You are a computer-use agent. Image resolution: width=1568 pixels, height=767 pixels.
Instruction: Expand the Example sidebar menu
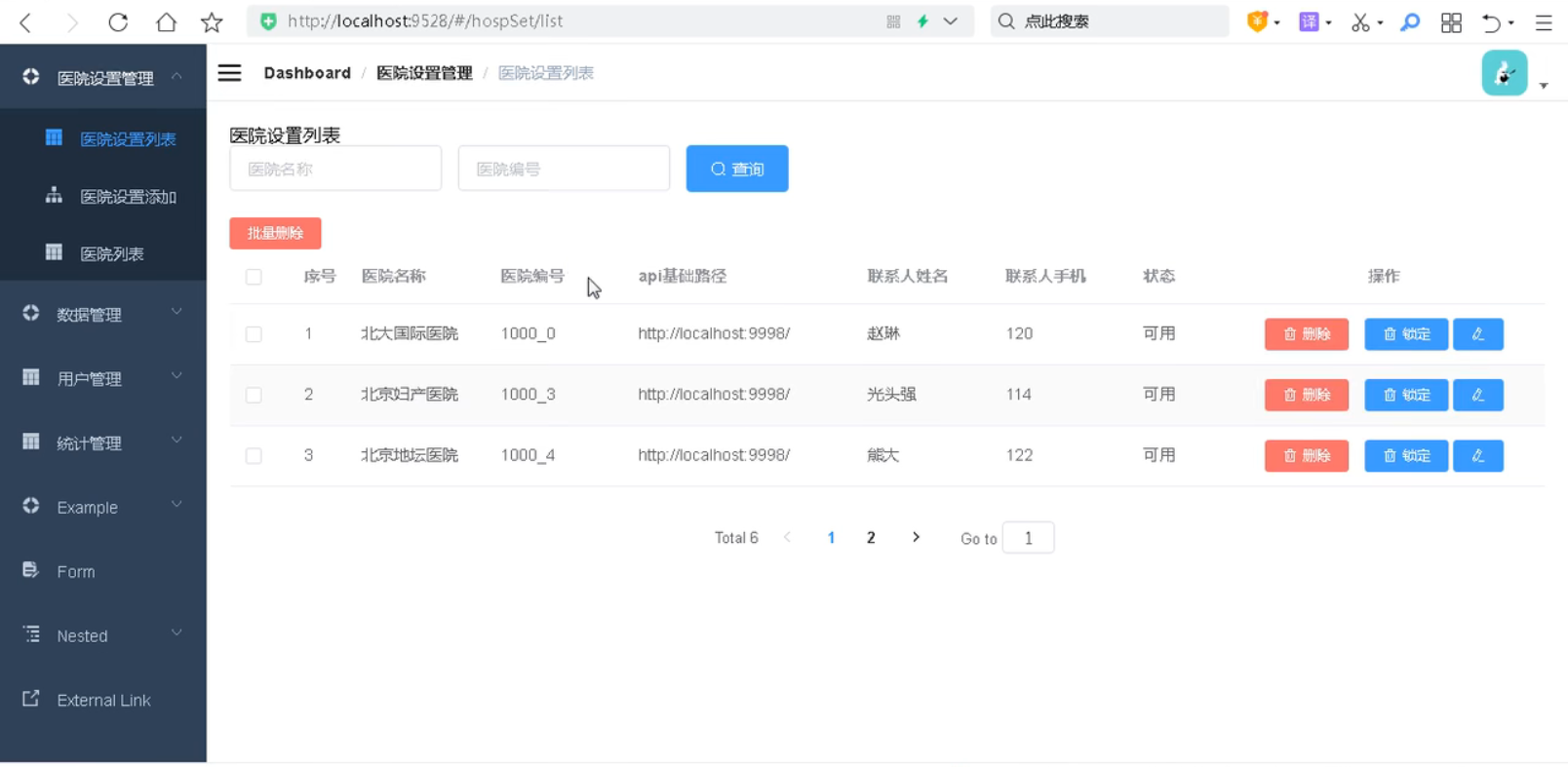click(x=103, y=507)
